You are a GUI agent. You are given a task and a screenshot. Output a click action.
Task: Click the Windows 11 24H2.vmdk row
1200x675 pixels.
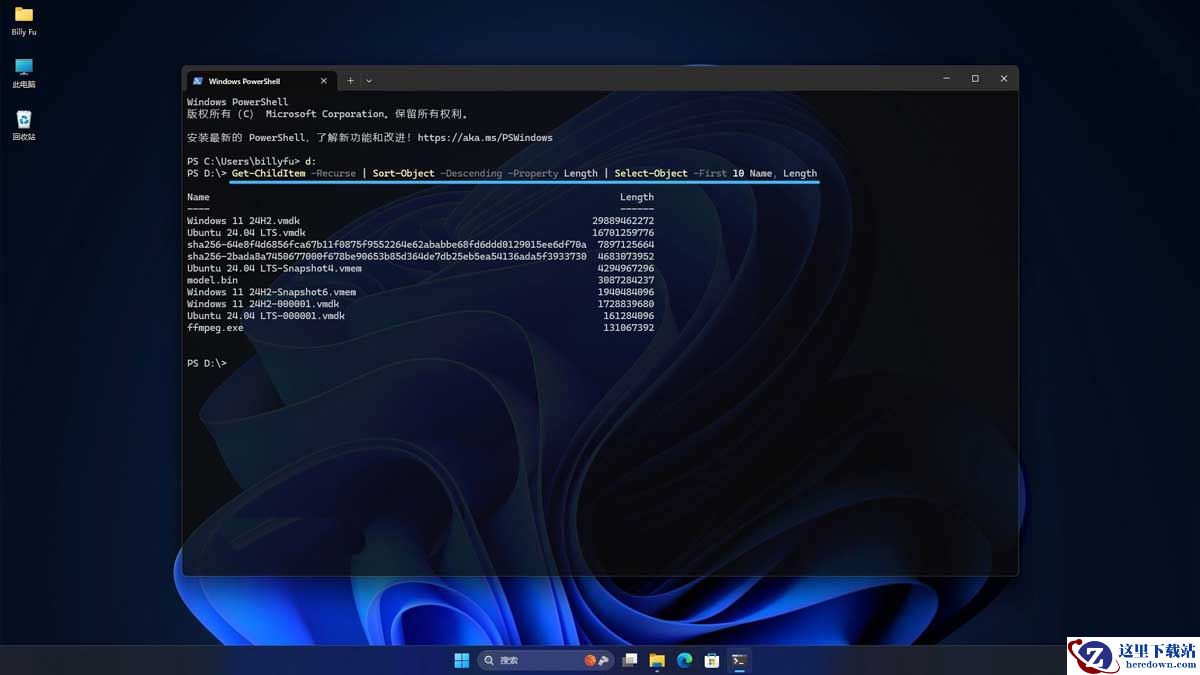[x=420, y=221]
